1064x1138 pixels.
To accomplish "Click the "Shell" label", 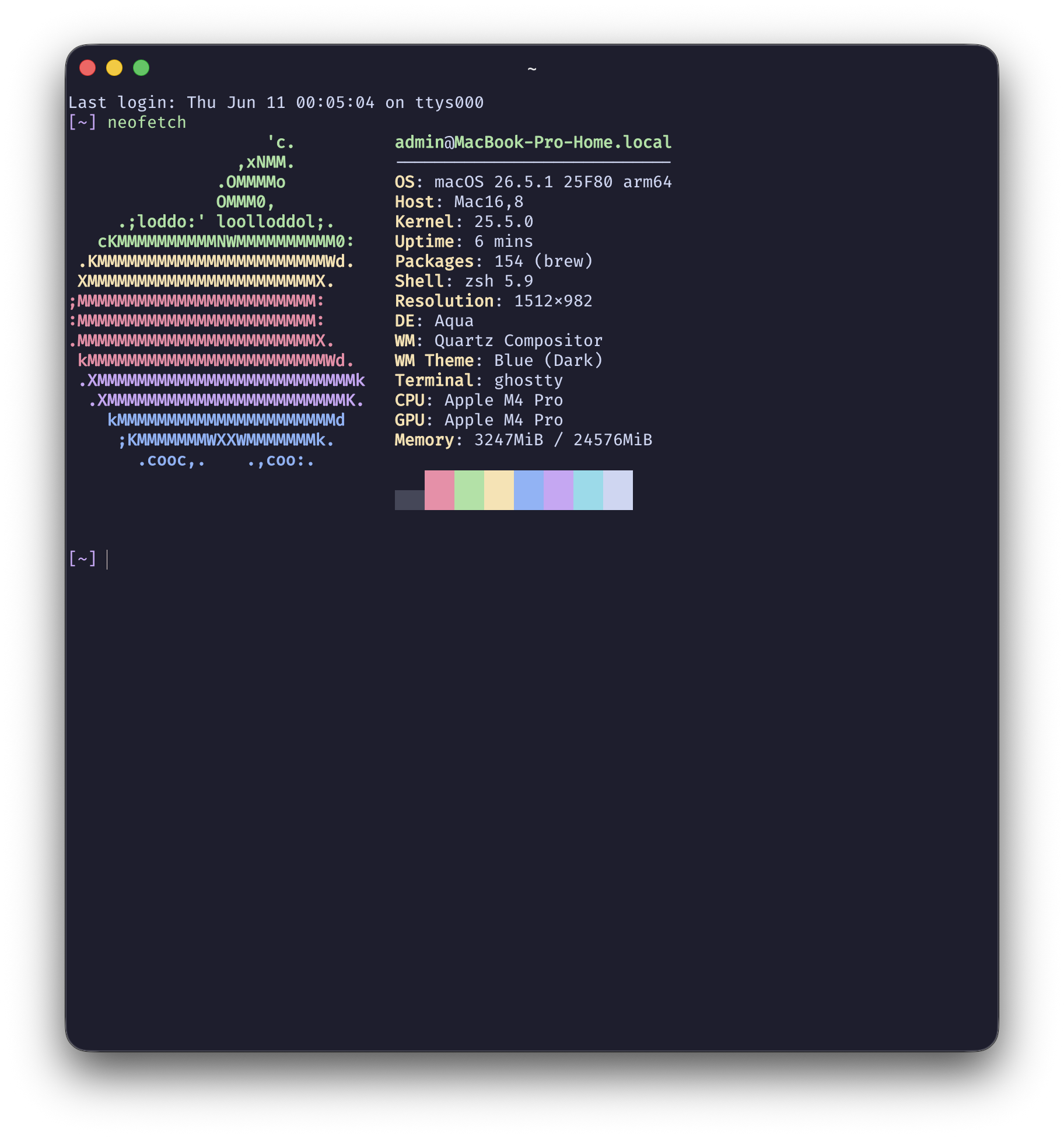I will (x=419, y=281).
